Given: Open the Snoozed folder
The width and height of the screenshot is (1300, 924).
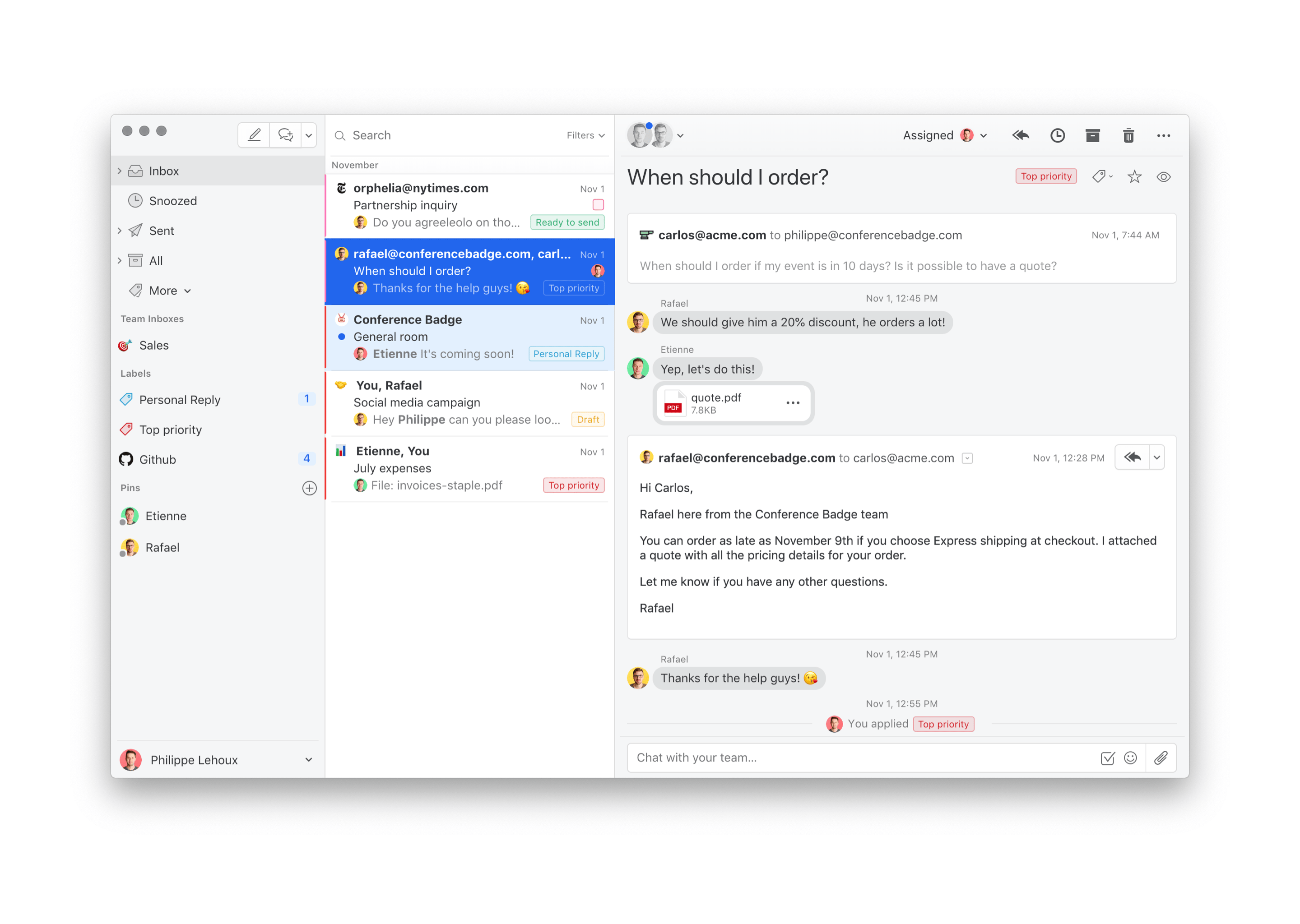Looking at the screenshot, I should pyautogui.click(x=172, y=201).
